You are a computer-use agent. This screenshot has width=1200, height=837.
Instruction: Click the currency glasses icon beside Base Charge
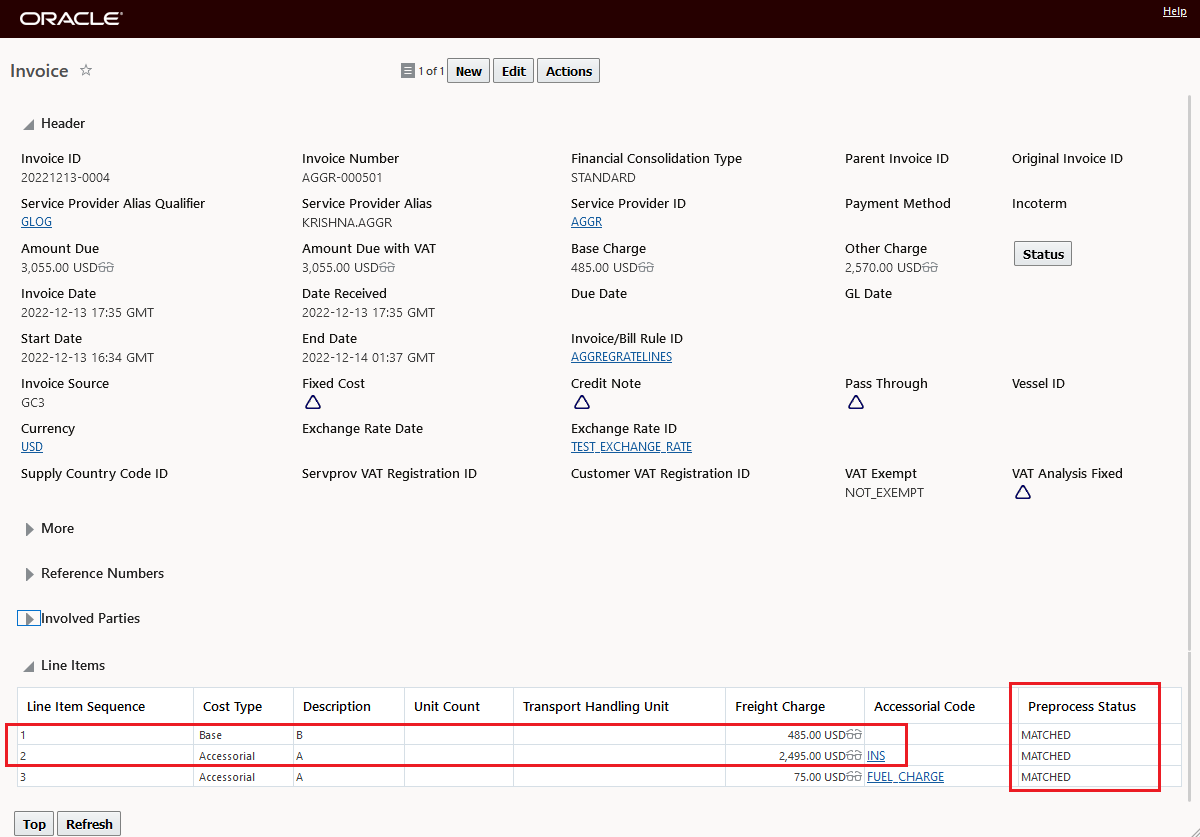tap(646, 268)
